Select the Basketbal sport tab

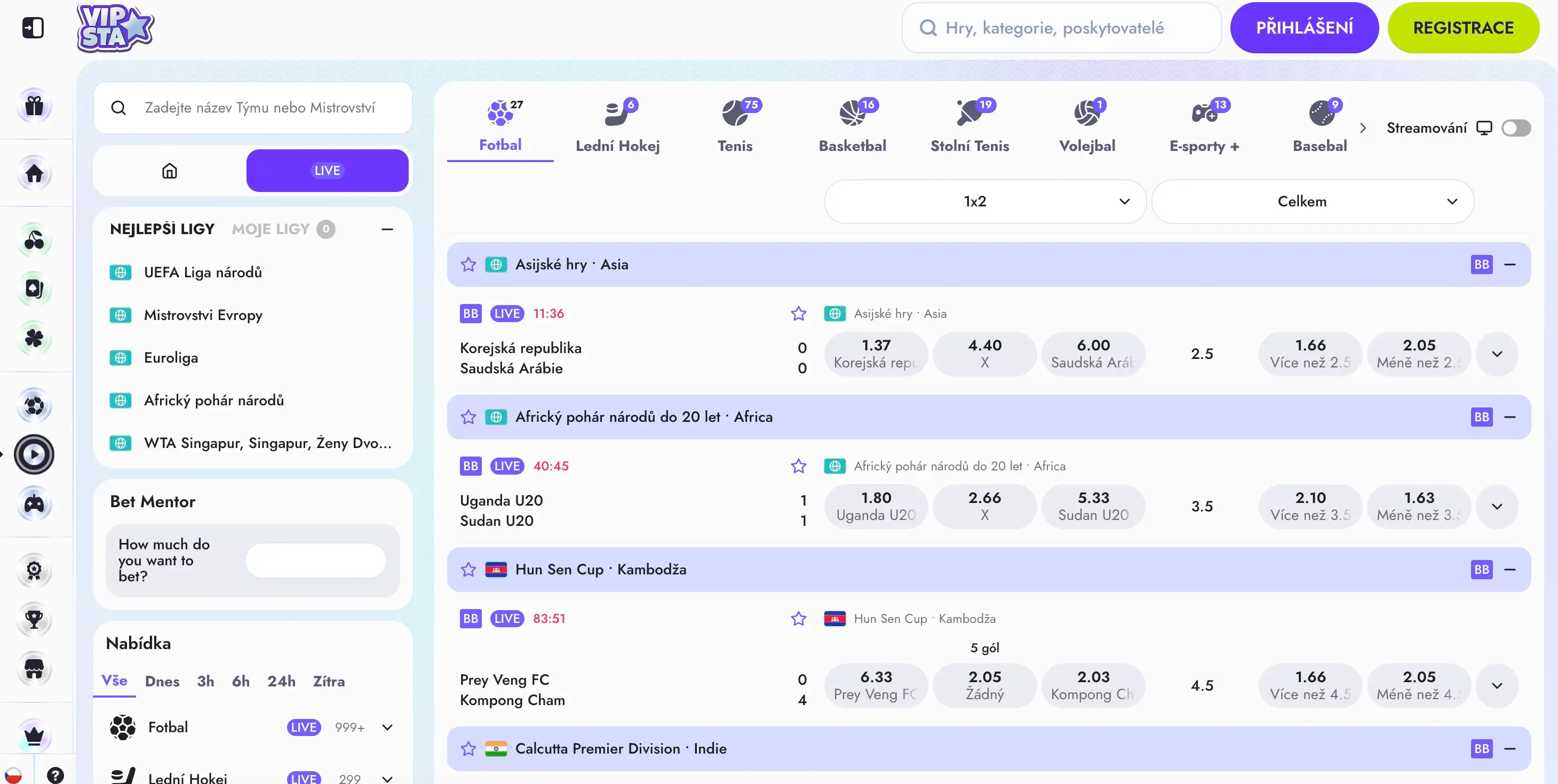click(x=852, y=126)
